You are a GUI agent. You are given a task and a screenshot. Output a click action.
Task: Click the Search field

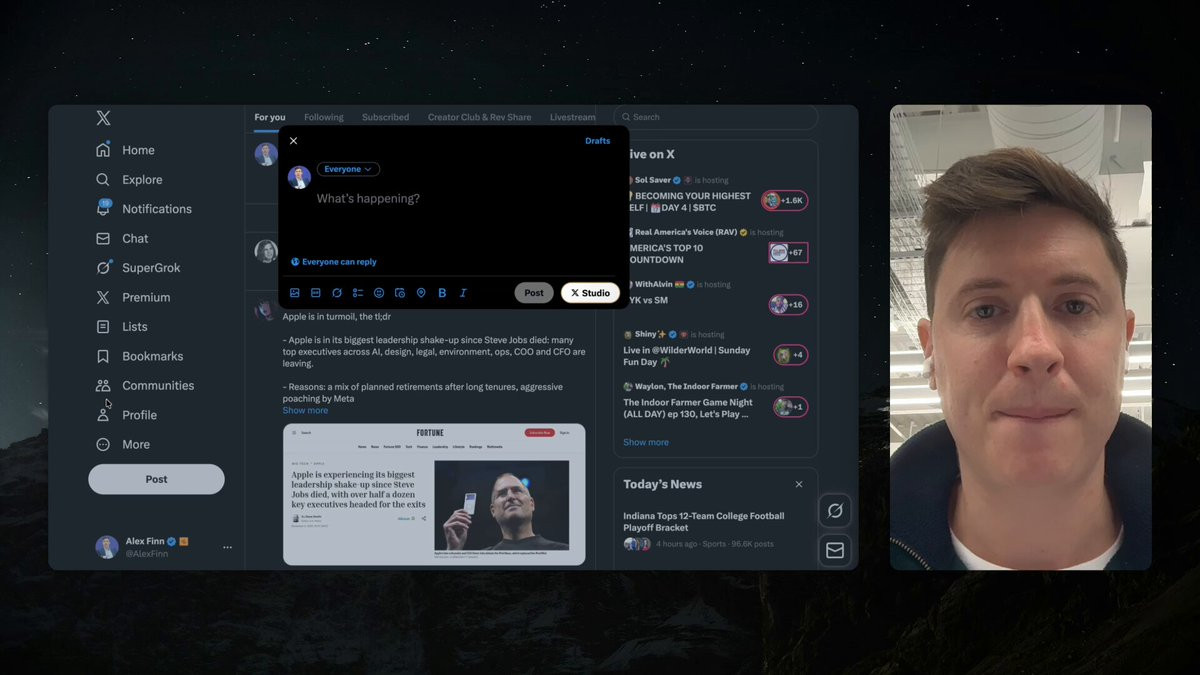[715, 117]
